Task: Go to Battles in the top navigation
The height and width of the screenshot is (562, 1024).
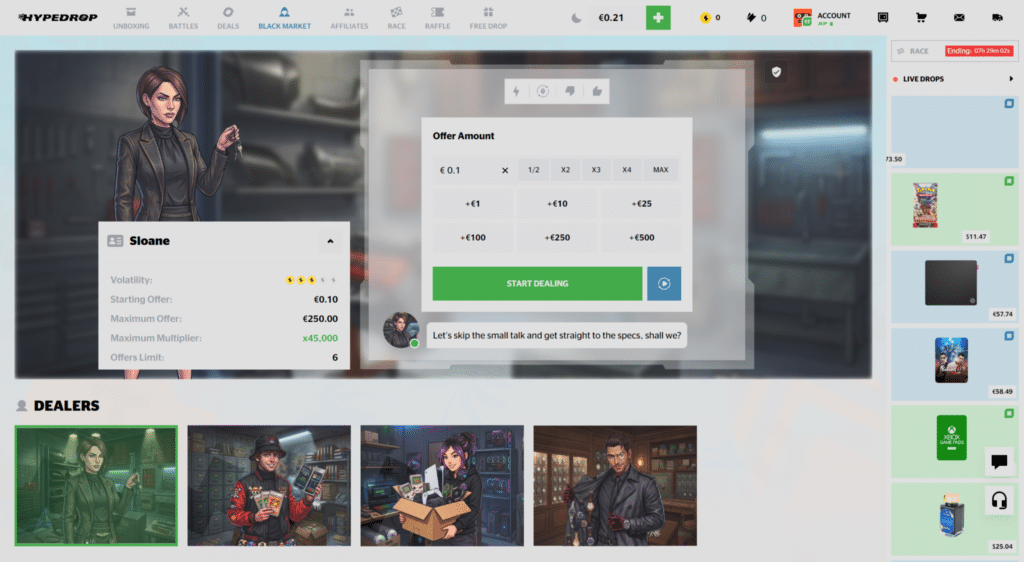Action: pos(183,18)
